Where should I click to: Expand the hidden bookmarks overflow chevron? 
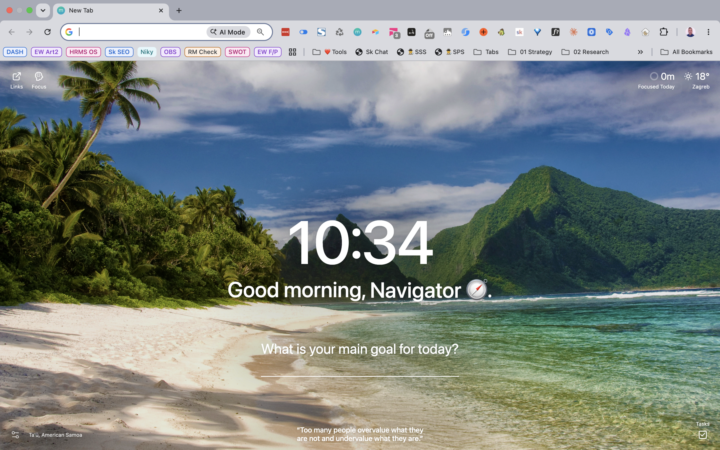coord(640,52)
